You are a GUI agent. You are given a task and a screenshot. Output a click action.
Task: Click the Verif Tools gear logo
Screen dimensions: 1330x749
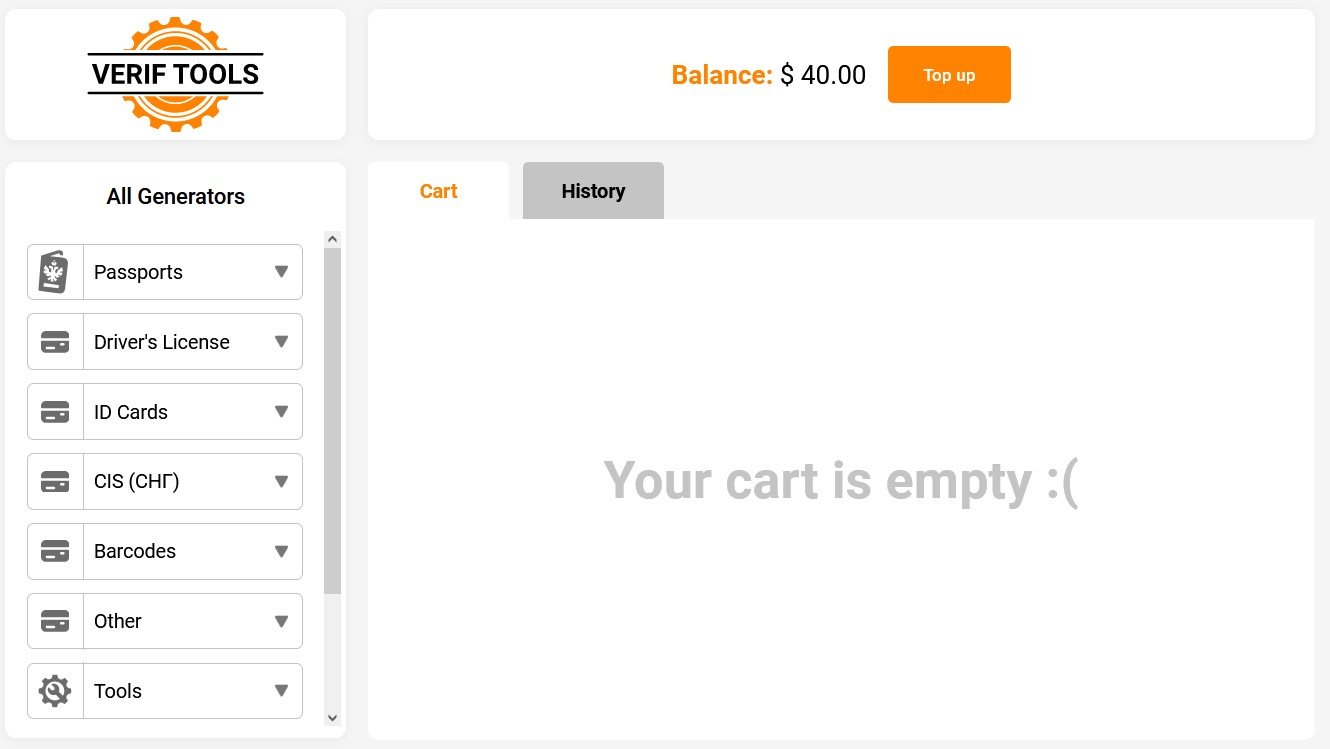pyautogui.click(x=175, y=74)
